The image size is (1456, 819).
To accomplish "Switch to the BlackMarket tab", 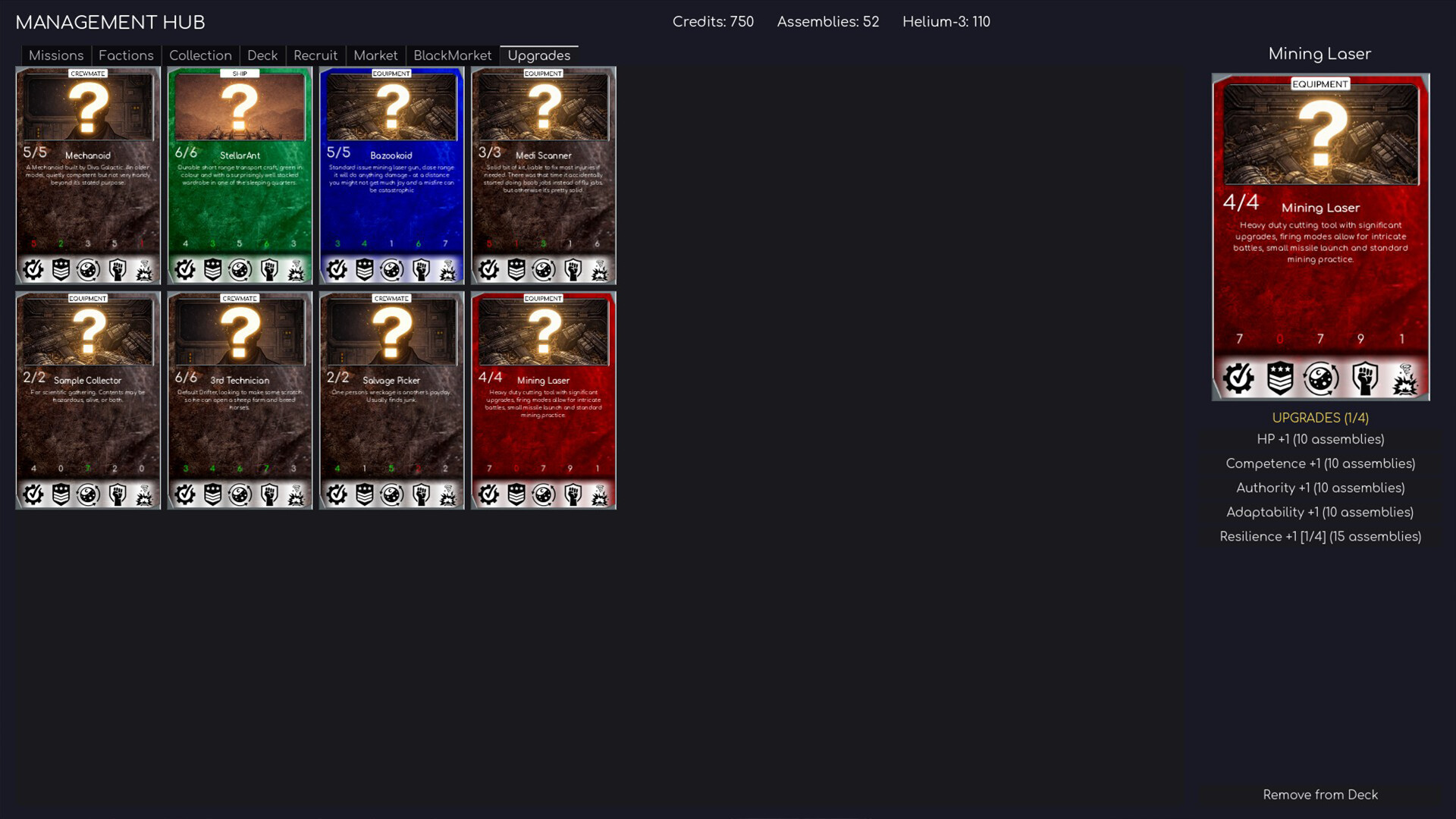I will (452, 55).
